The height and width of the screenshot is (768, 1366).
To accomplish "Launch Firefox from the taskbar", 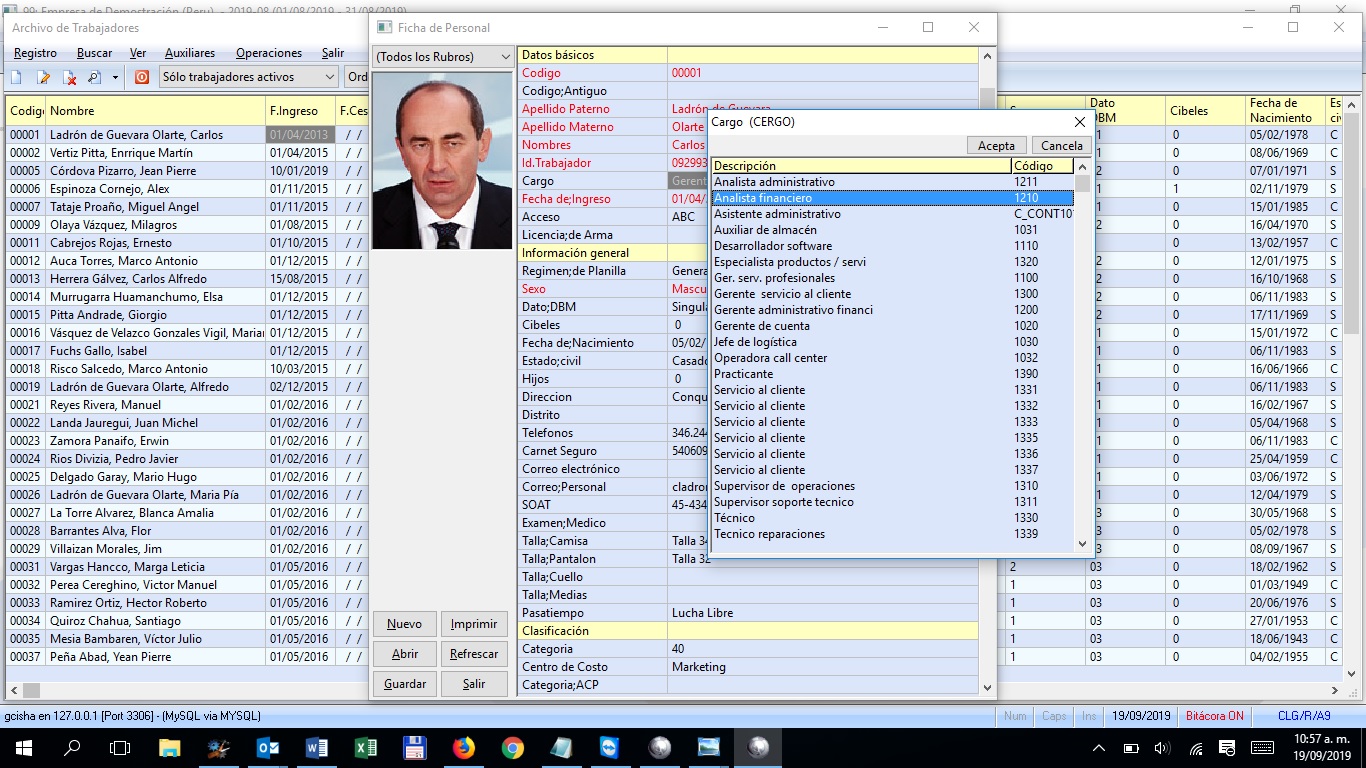I will click(463, 747).
